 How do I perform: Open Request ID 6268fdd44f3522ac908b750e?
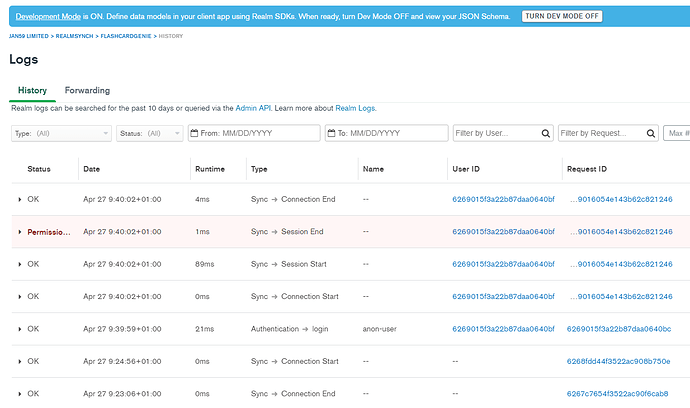coord(619,361)
